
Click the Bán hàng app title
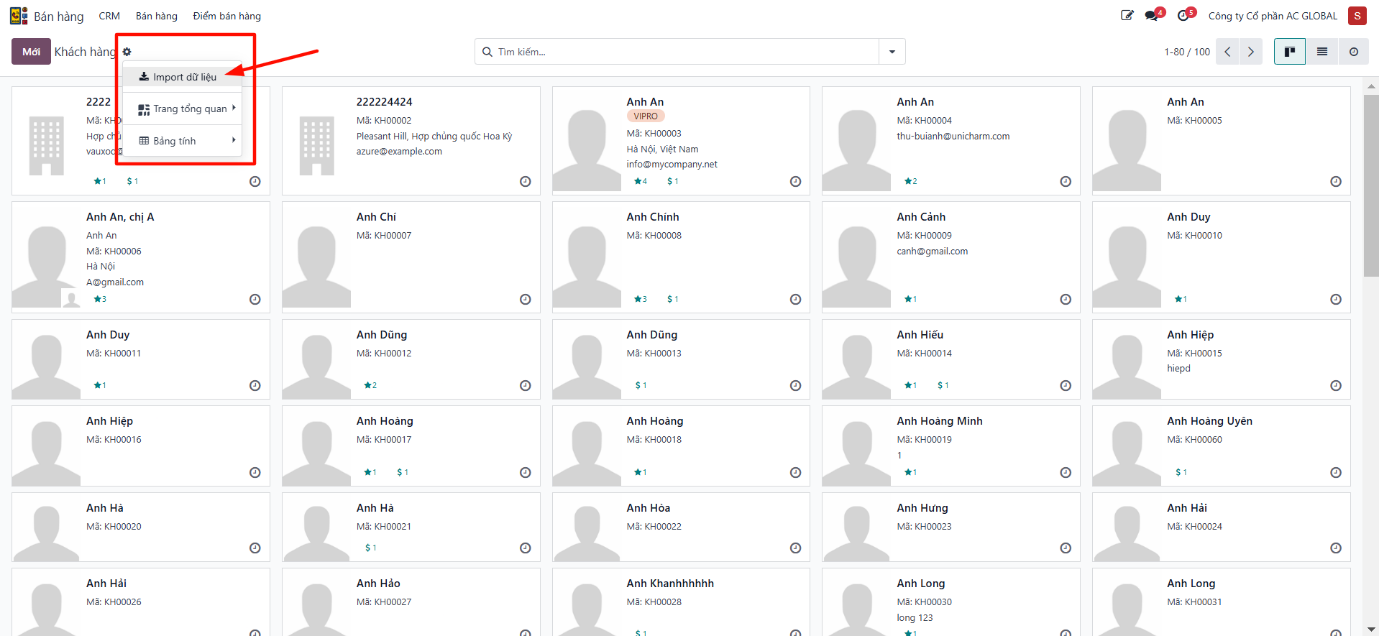59,16
